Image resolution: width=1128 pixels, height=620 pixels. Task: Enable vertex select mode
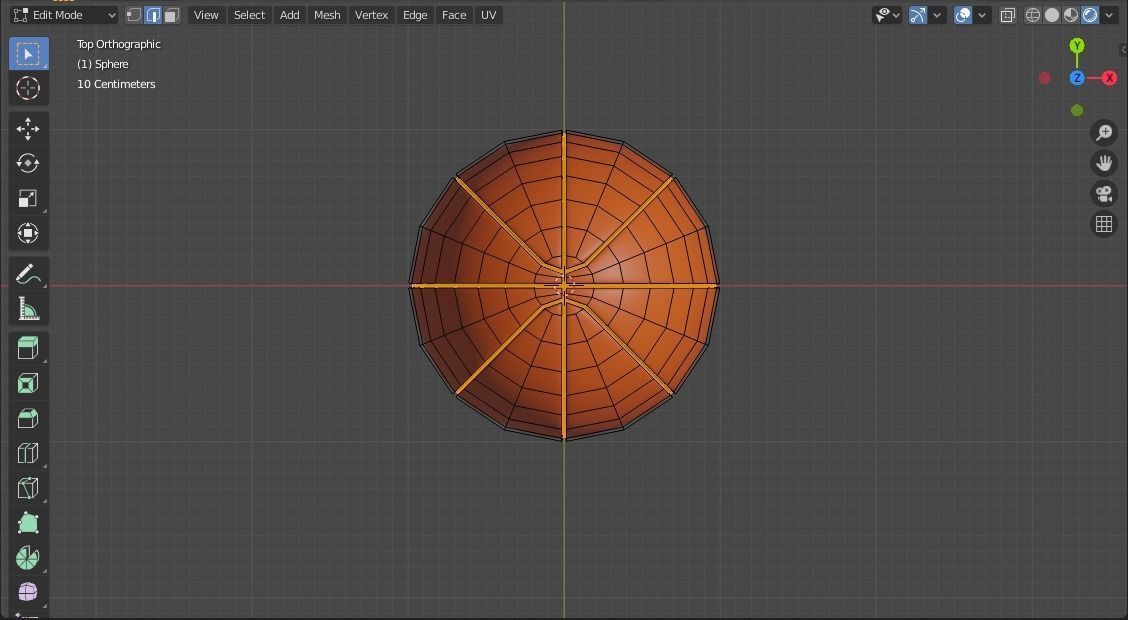click(x=134, y=15)
